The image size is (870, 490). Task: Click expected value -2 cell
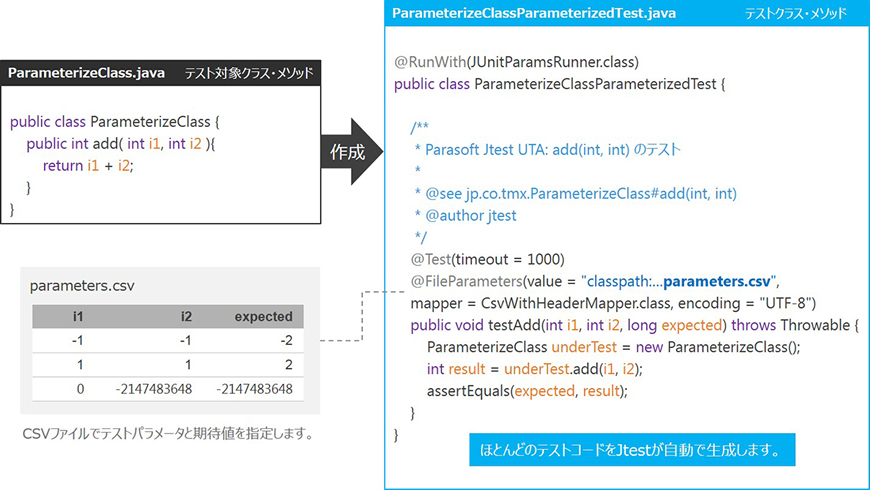pyautogui.click(x=286, y=340)
